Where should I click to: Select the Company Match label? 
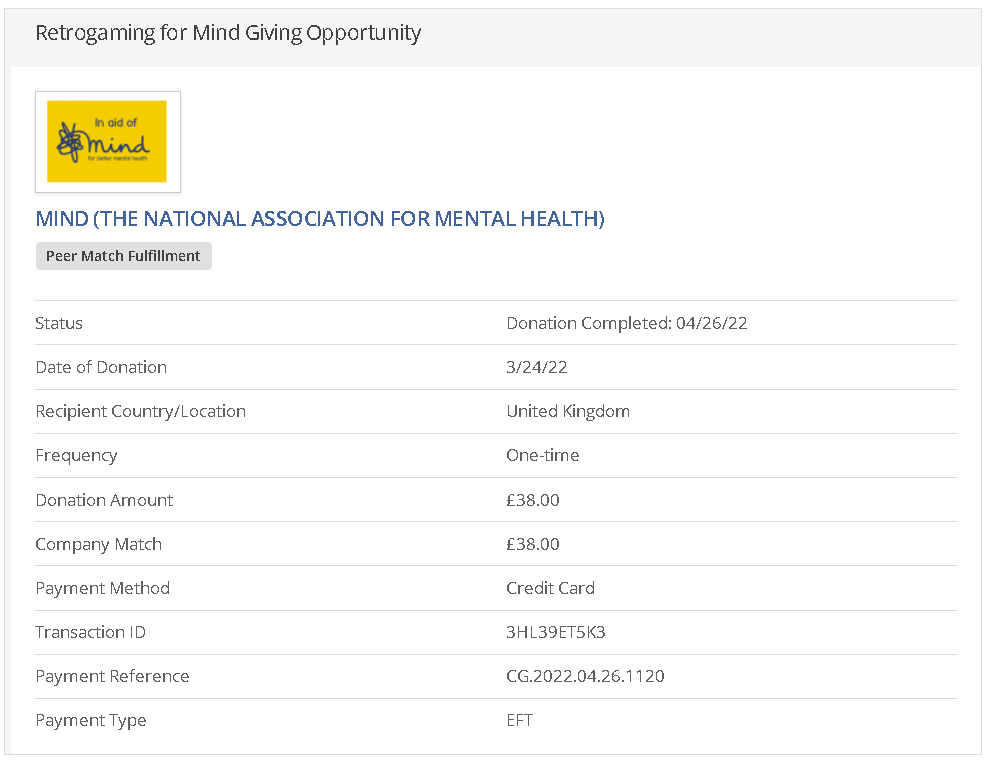point(98,544)
